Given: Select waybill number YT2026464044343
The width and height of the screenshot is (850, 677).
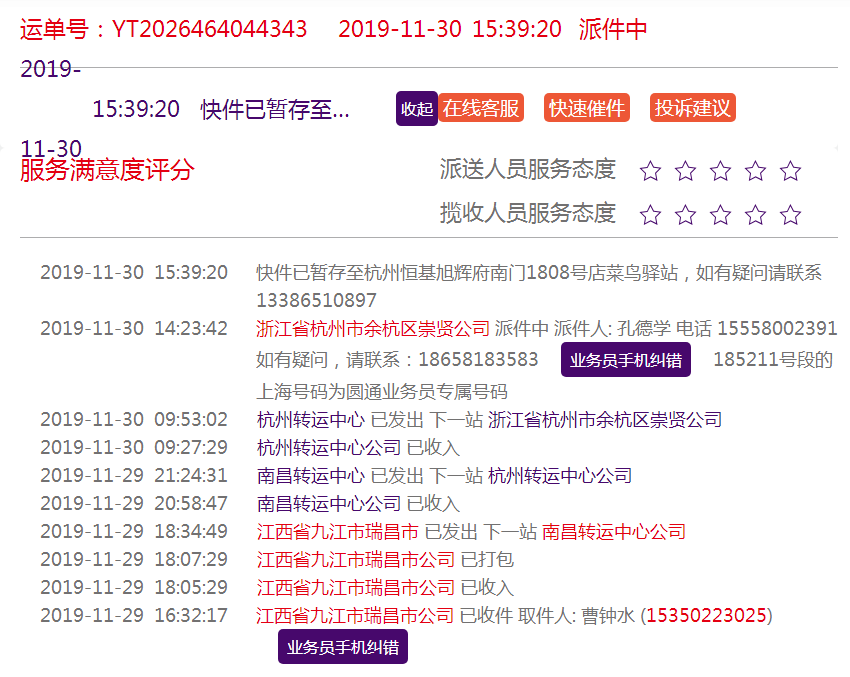Looking at the screenshot, I should coord(209,29).
